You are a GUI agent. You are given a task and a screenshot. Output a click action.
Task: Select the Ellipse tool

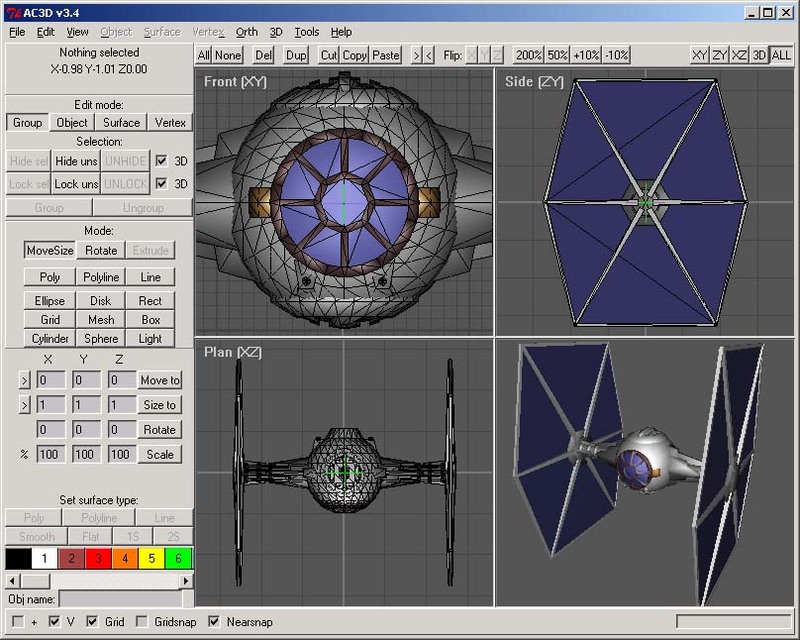[49, 301]
